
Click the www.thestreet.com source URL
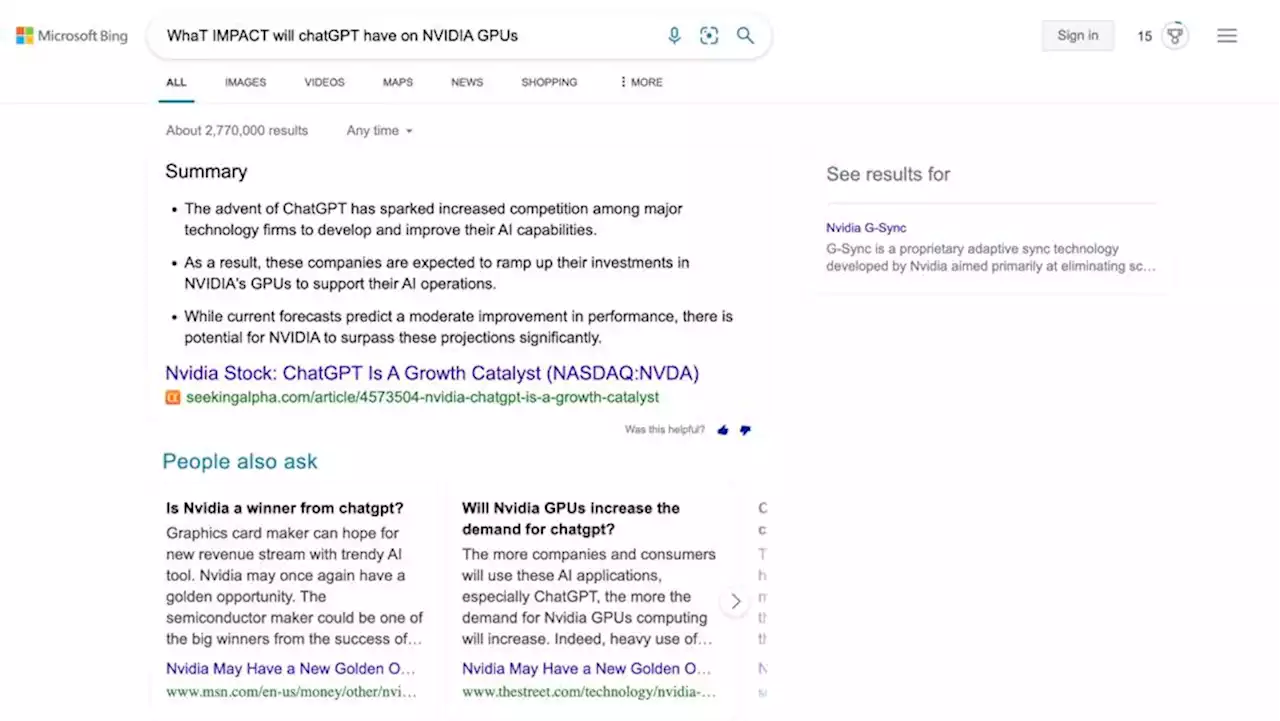click(589, 692)
